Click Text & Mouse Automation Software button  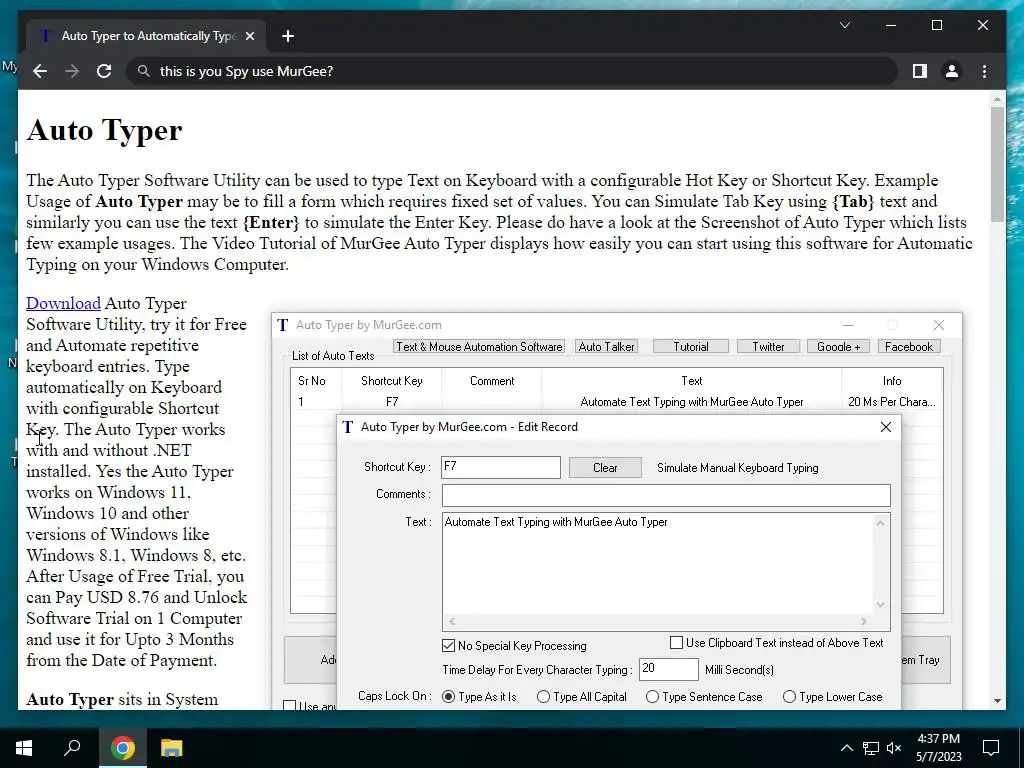(479, 347)
